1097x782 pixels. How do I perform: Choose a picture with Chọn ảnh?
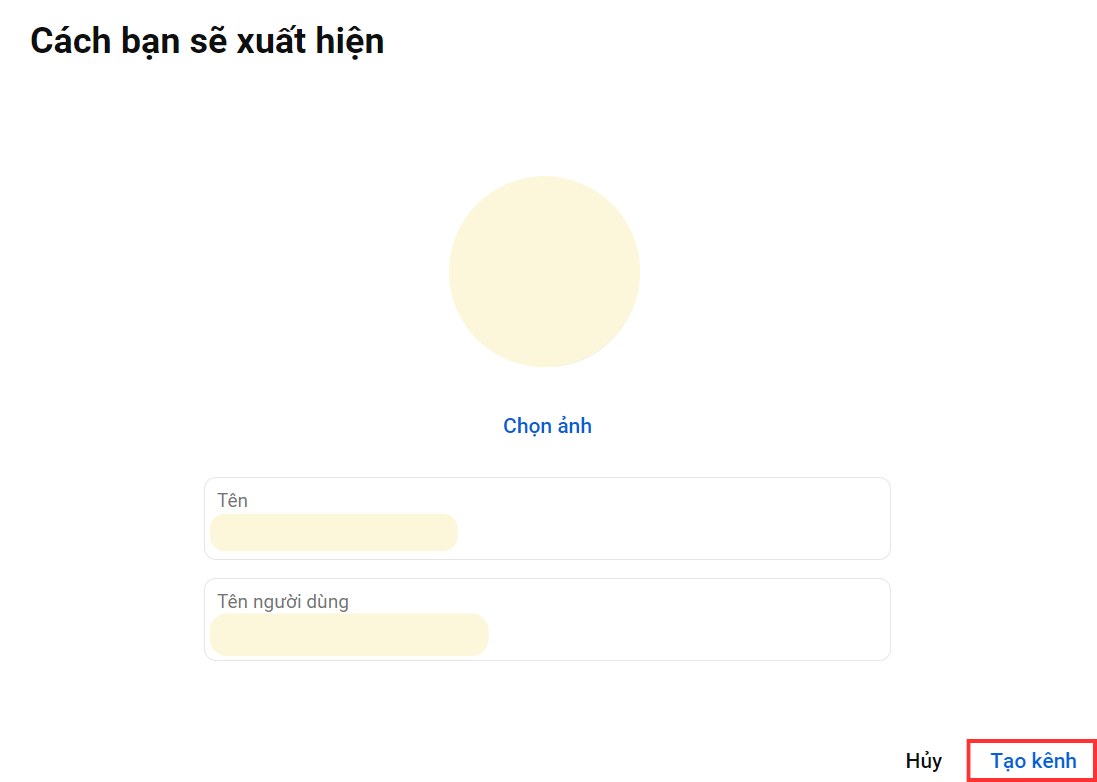click(x=547, y=425)
